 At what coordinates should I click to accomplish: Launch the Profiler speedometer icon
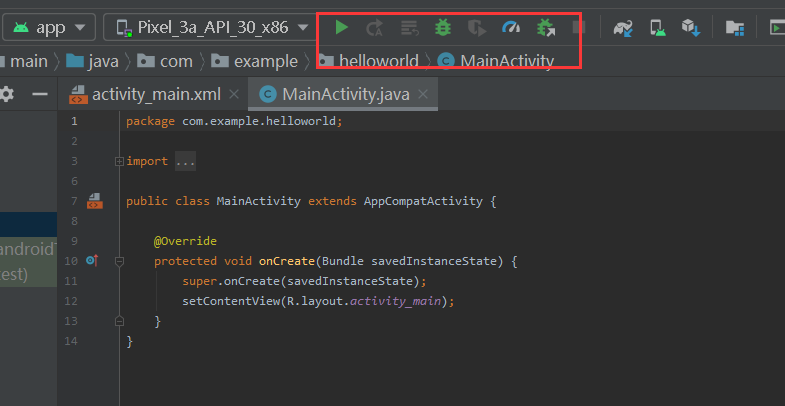click(x=511, y=27)
